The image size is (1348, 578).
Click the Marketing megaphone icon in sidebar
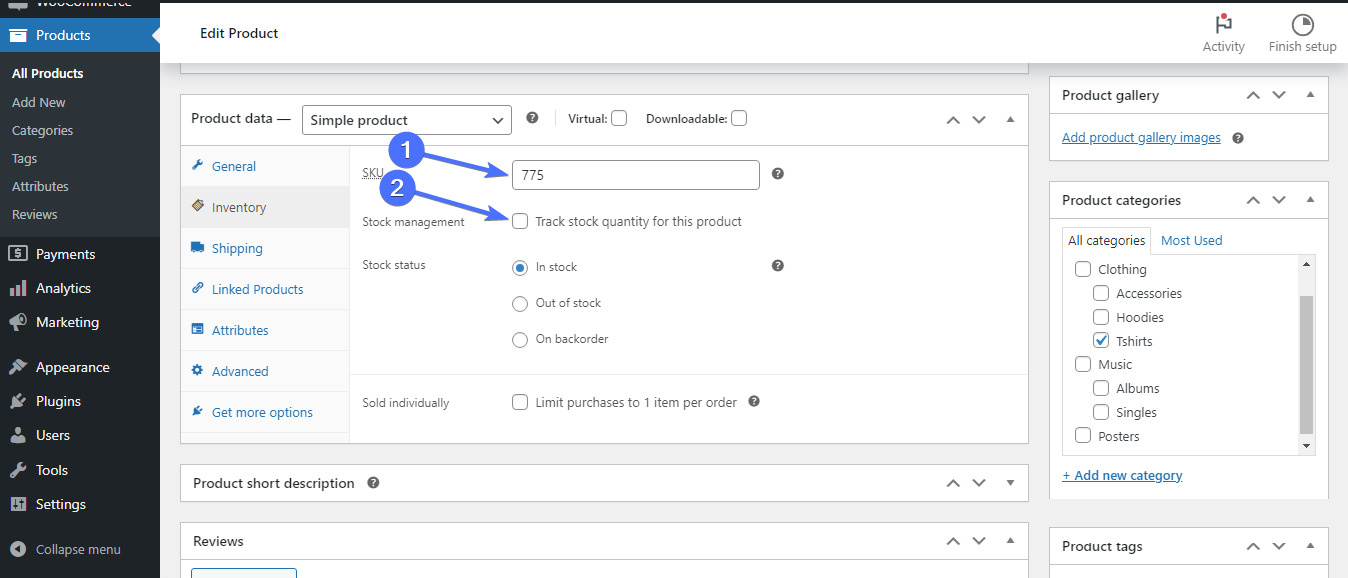18,322
